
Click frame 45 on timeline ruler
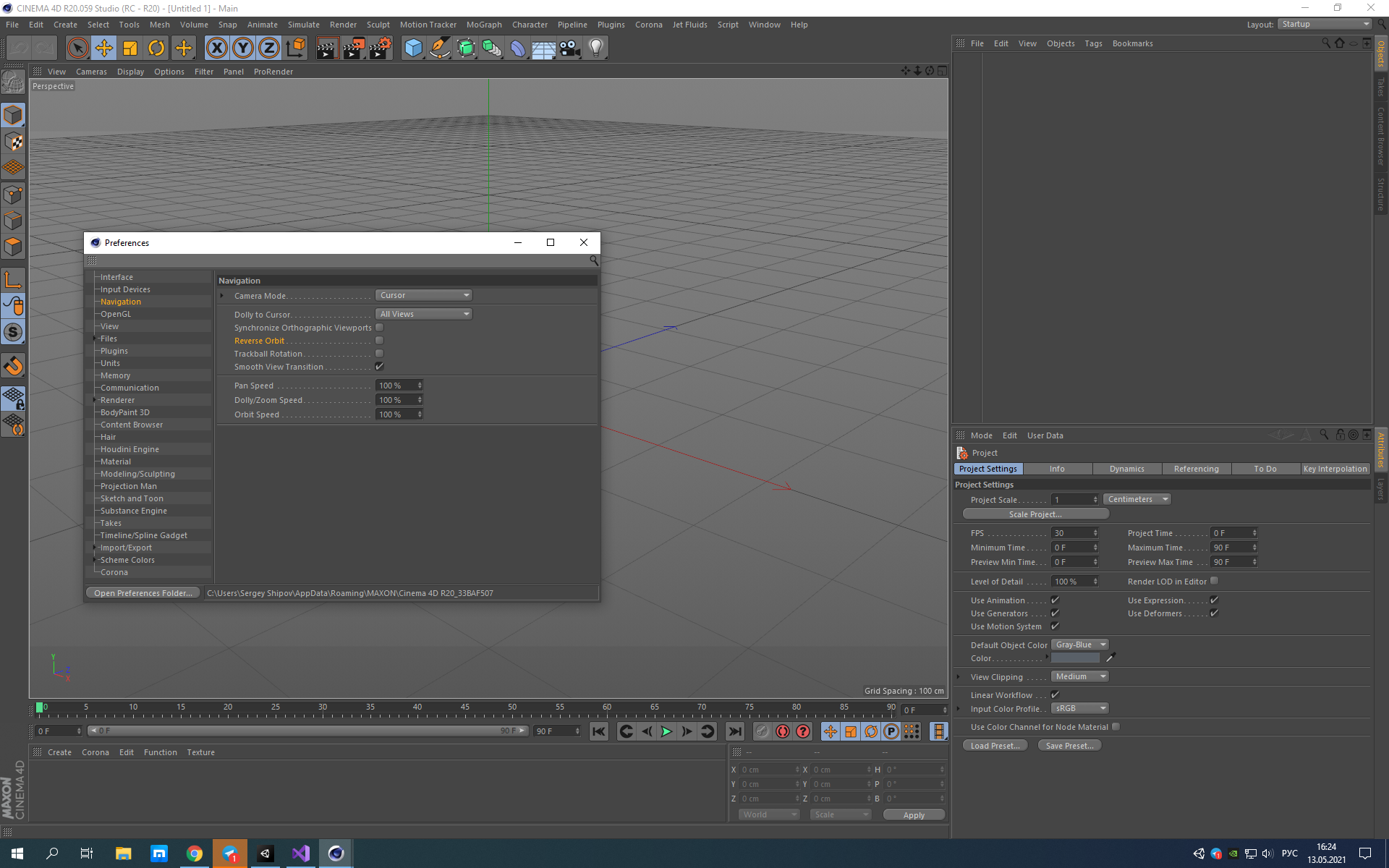click(464, 709)
